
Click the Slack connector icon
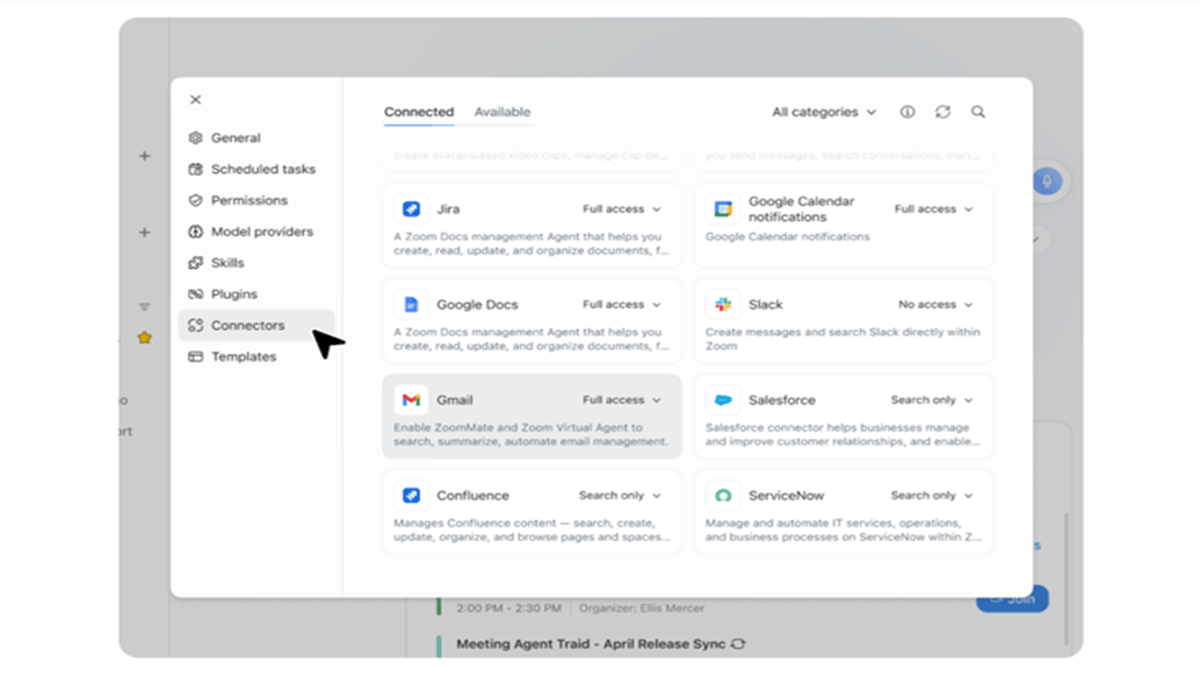pyautogui.click(x=723, y=305)
